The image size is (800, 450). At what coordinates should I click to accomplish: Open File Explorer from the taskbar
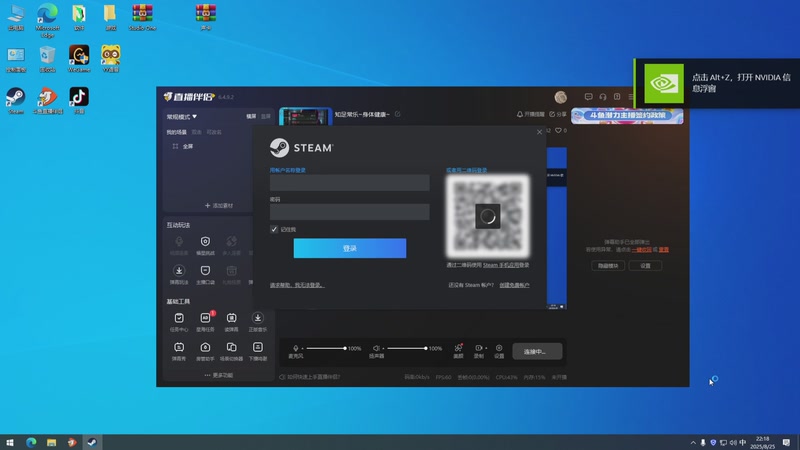(x=51, y=442)
